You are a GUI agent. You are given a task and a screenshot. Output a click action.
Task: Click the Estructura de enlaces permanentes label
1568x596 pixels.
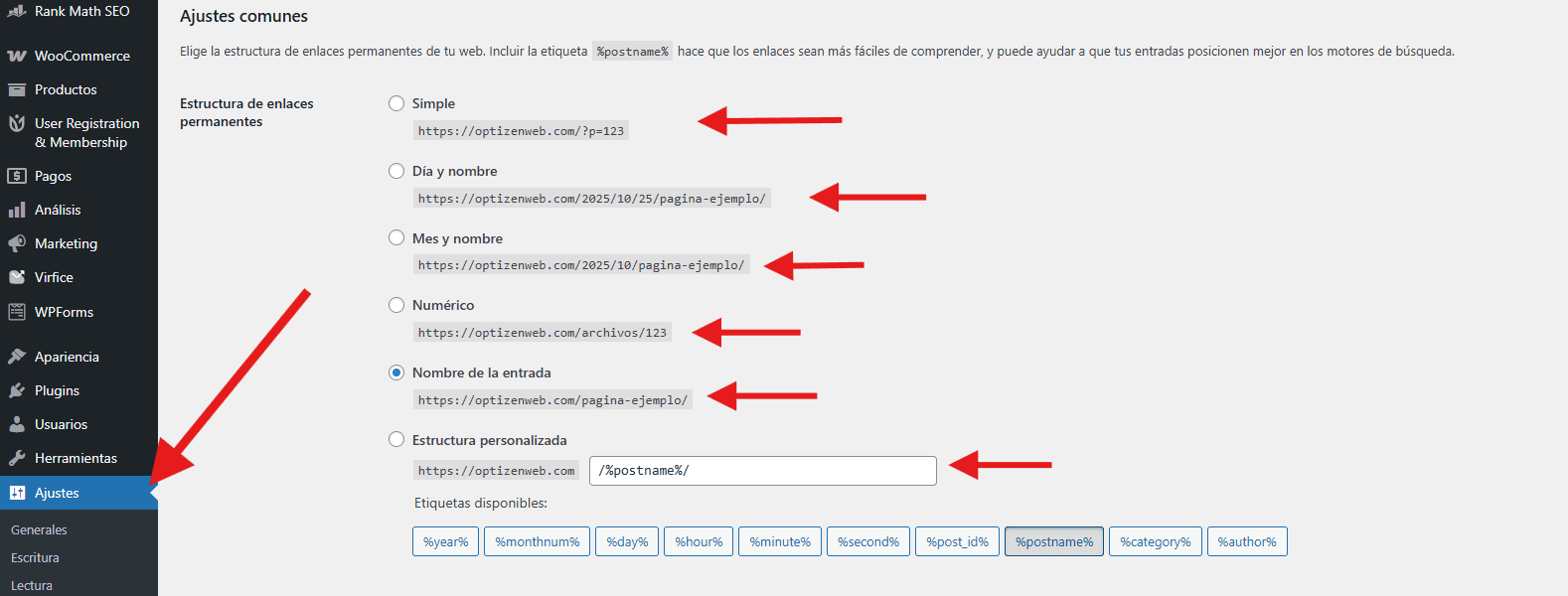point(246,112)
